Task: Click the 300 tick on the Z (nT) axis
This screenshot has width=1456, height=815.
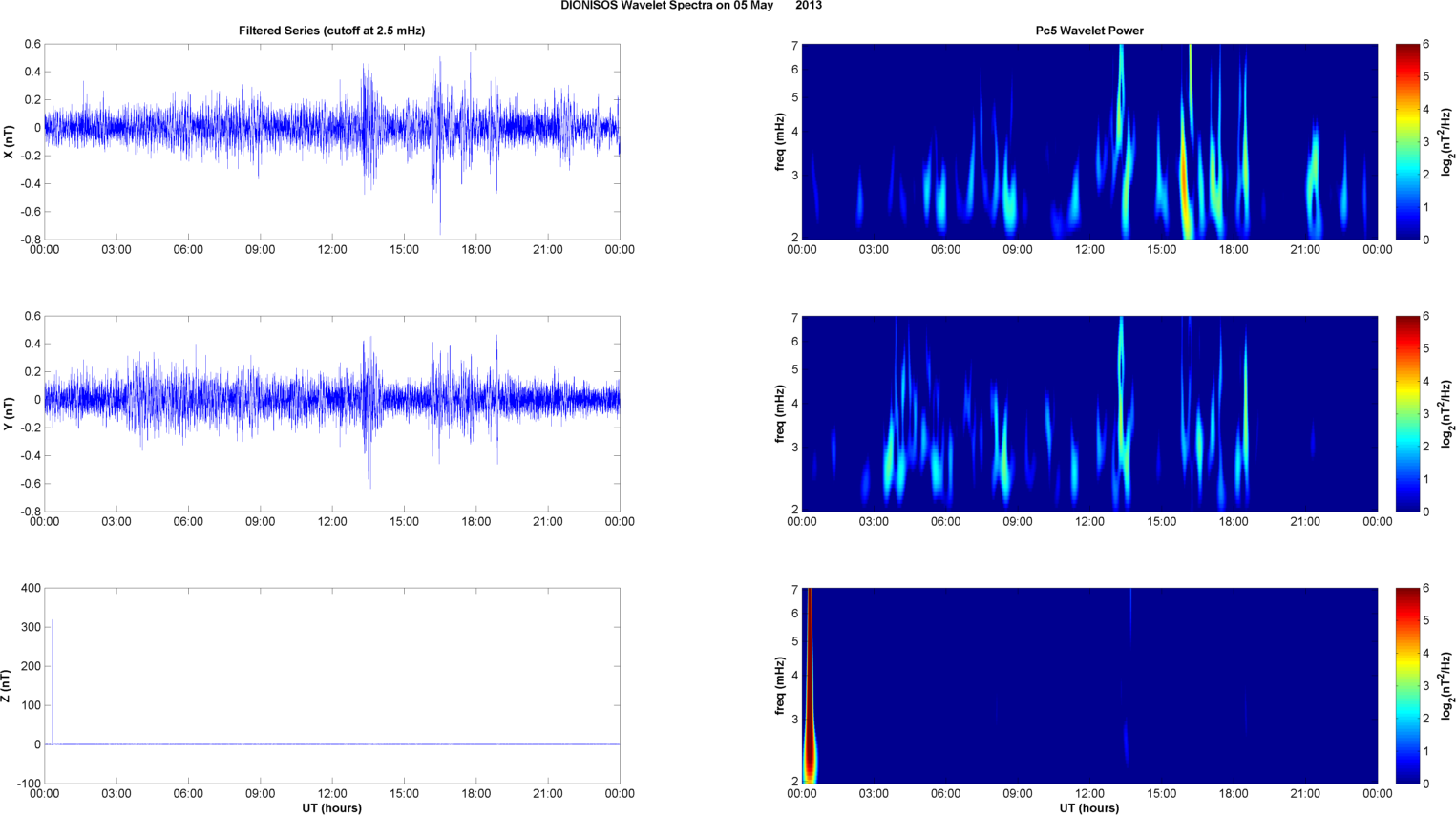Action: 31,628
